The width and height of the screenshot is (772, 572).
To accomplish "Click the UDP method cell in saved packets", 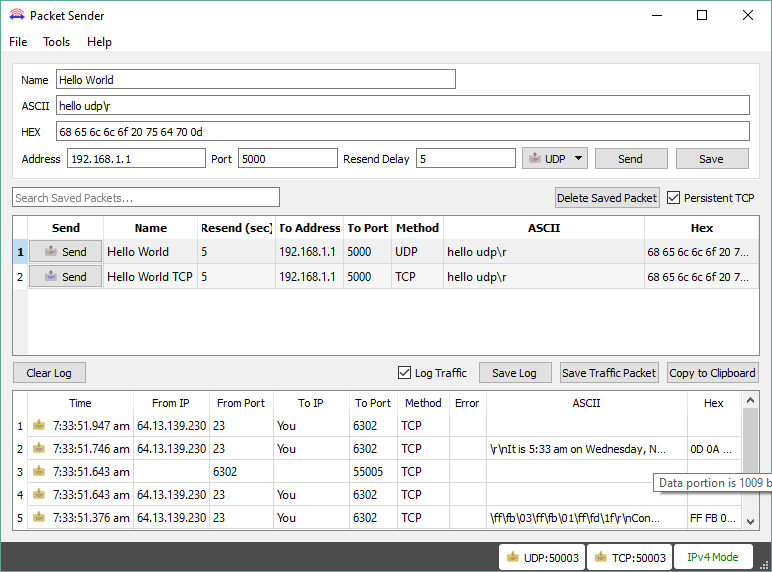I will tap(417, 252).
